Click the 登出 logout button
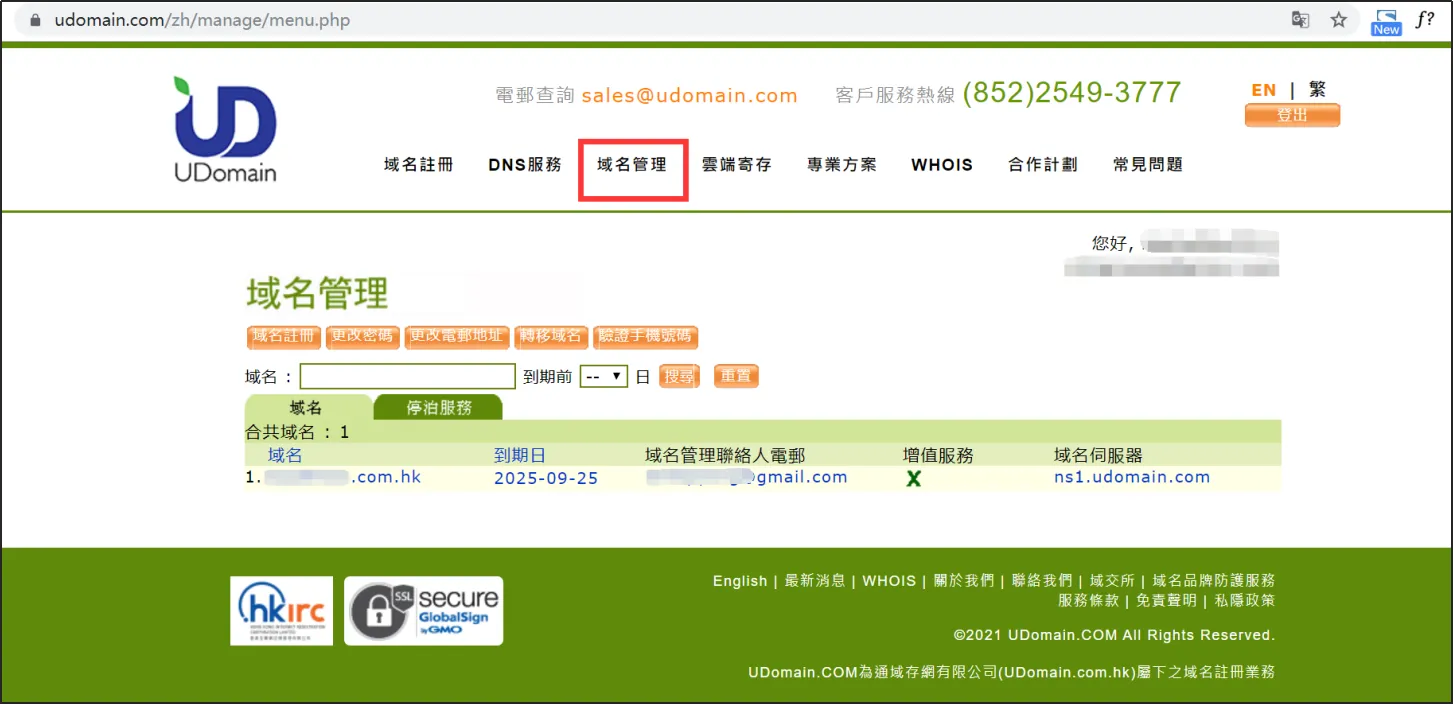Image resolution: width=1453 pixels, height=705 pixels. click(1292, 116)
